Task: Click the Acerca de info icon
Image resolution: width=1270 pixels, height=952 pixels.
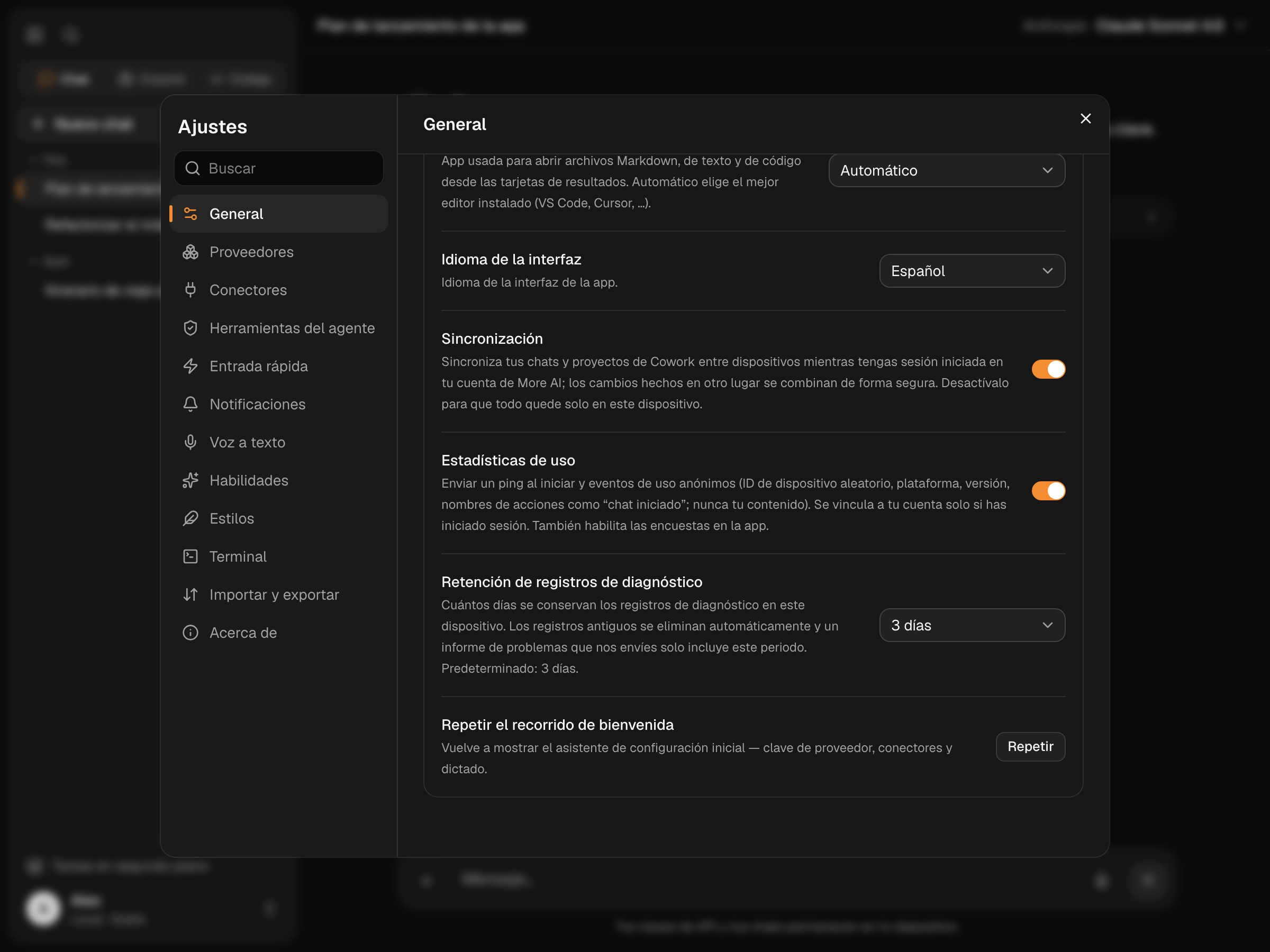Action: tap(190, 633)
